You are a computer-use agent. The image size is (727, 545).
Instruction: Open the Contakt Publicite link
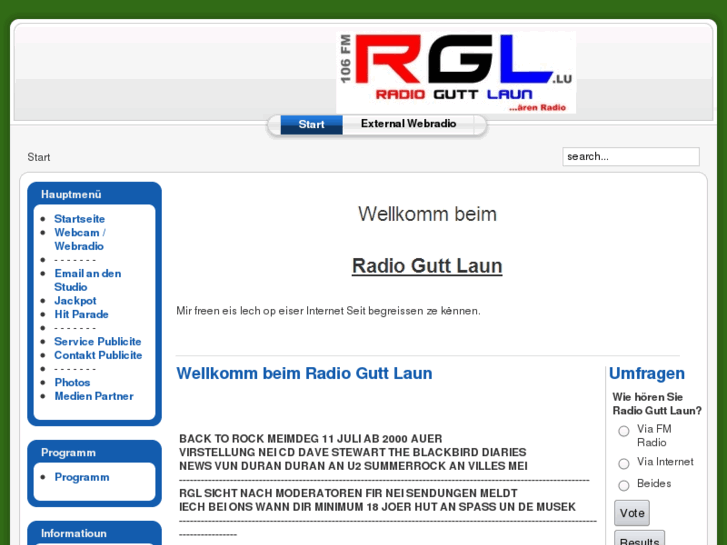tap(98, 355)
